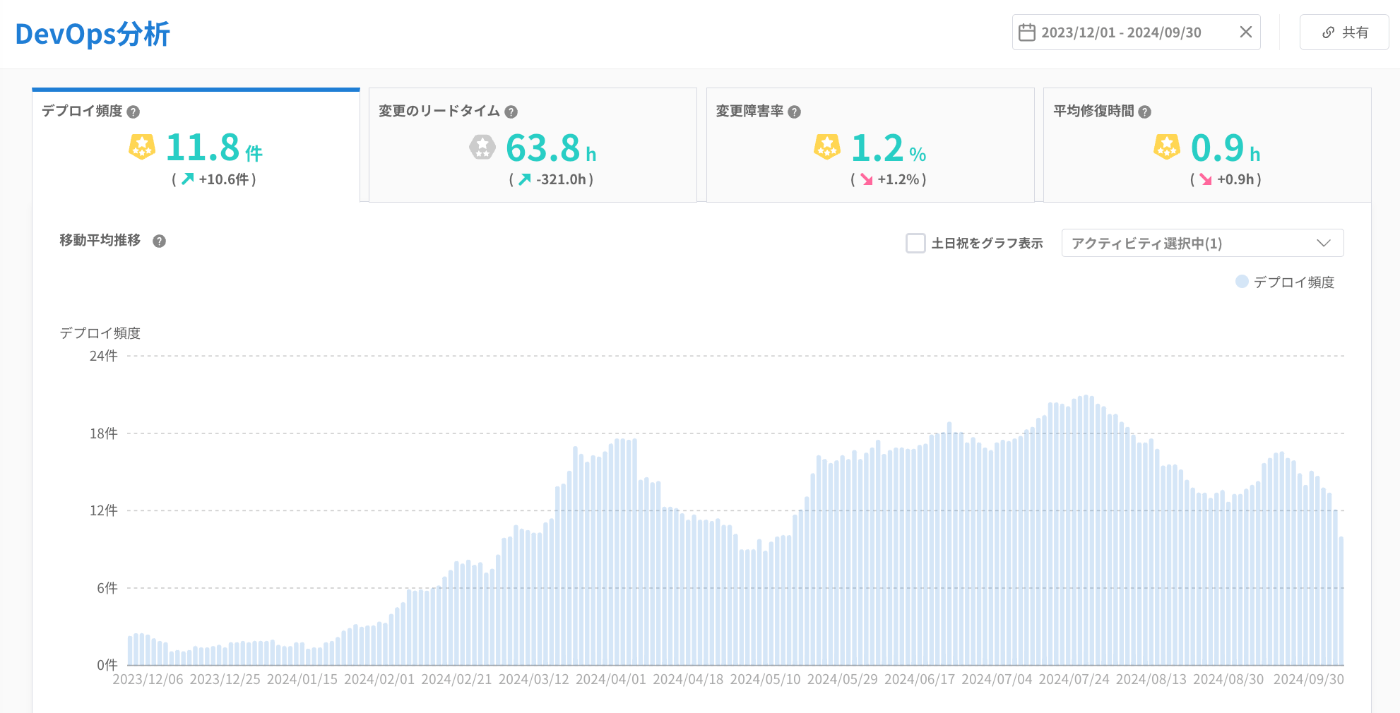1400x713 pixels.
Task: Switch to 平均修復時間 tab
Action: click(1207, 145)
